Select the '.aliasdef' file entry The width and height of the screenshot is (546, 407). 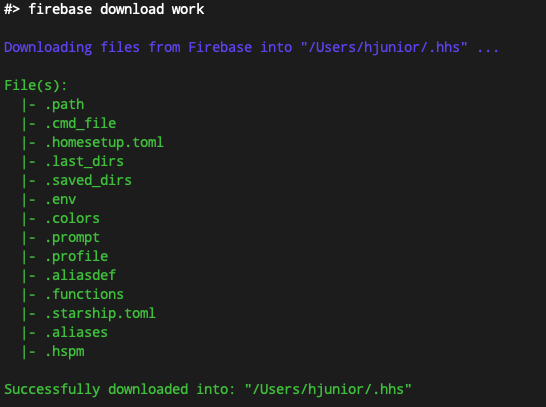[x=80, y=275]
